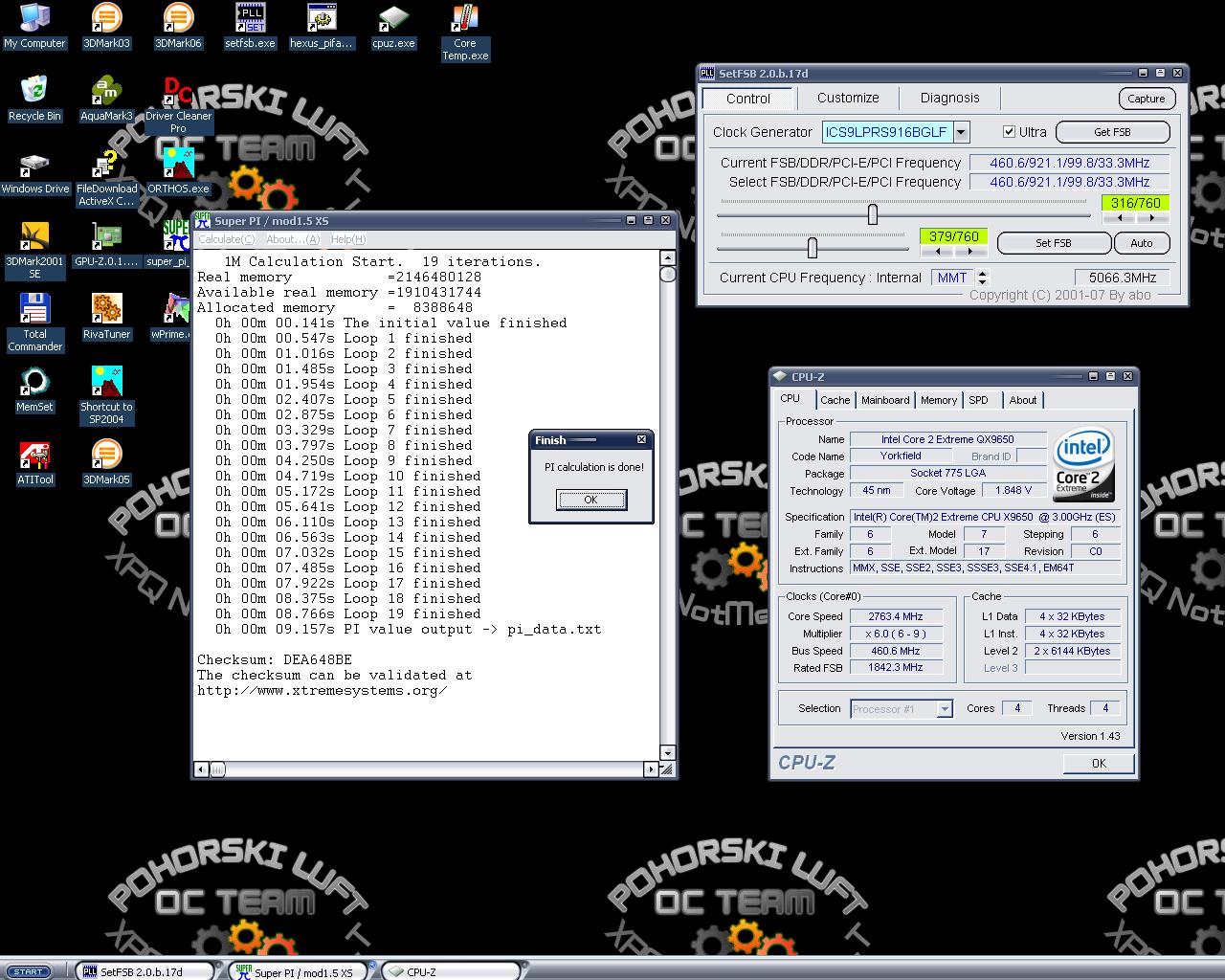Open the Control tab in SetFSB
1225x980 pixels.
click(748, 99)
